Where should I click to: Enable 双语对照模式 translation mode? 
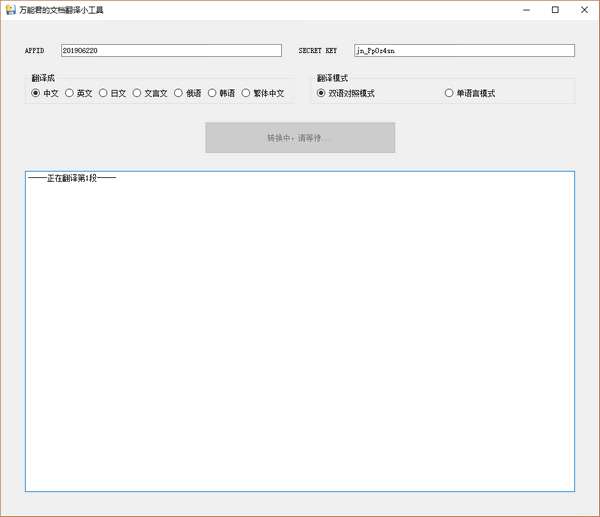pyautogui.click(x=346, y=93)
